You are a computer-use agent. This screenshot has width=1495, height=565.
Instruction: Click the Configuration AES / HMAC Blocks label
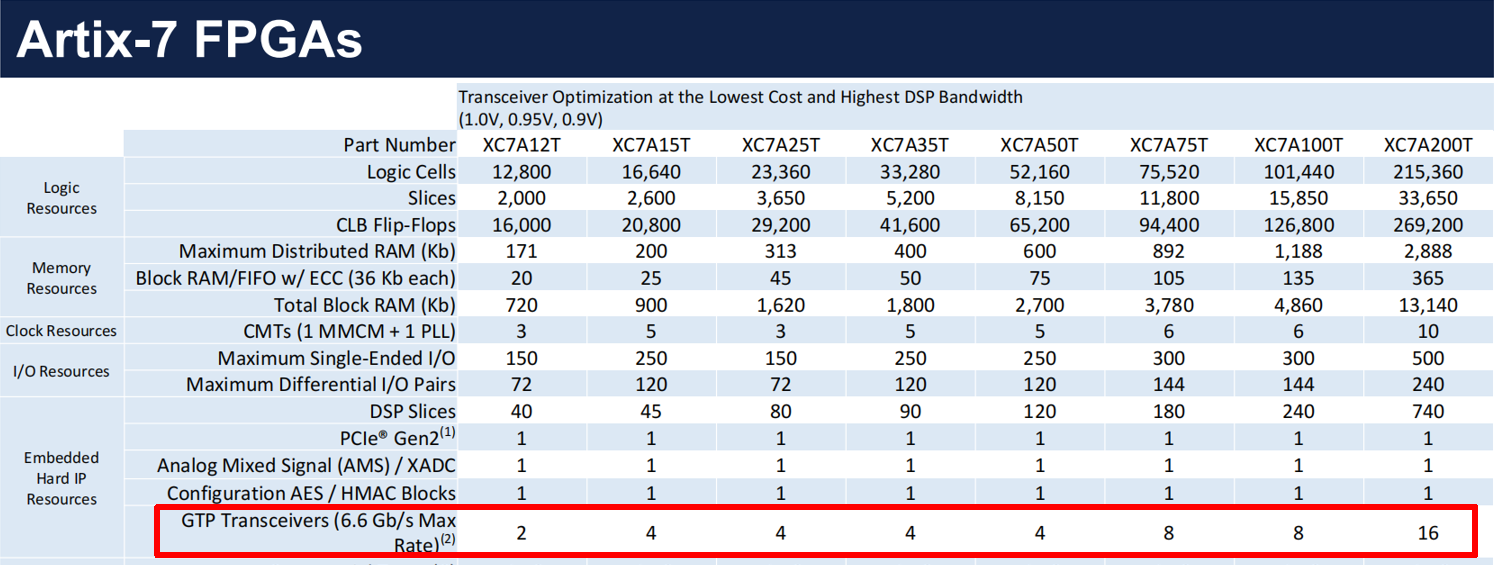click(311, 493)
